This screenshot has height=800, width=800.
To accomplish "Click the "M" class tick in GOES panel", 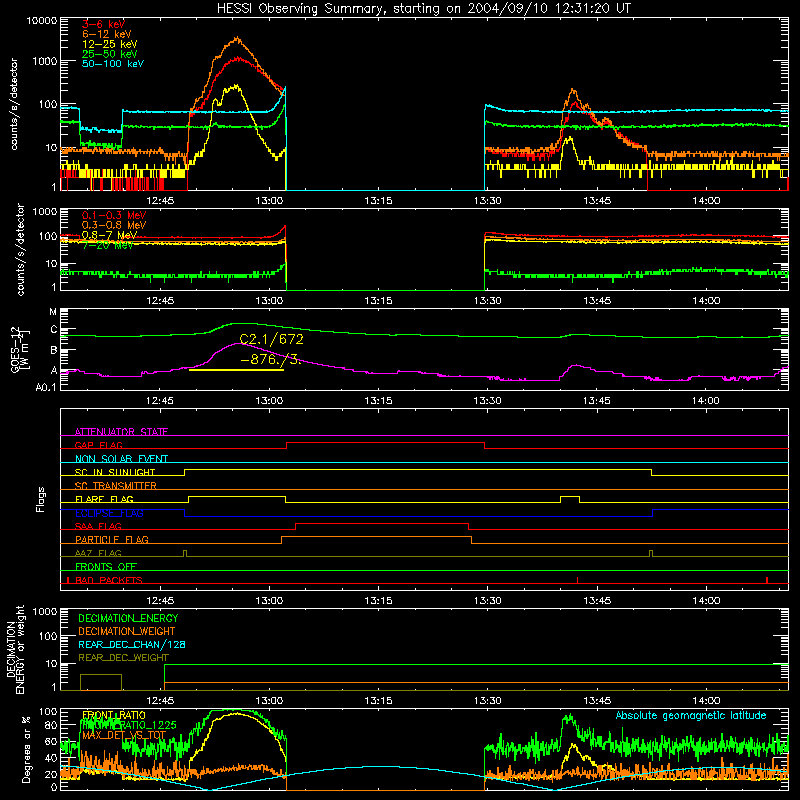I will [53, 312].
